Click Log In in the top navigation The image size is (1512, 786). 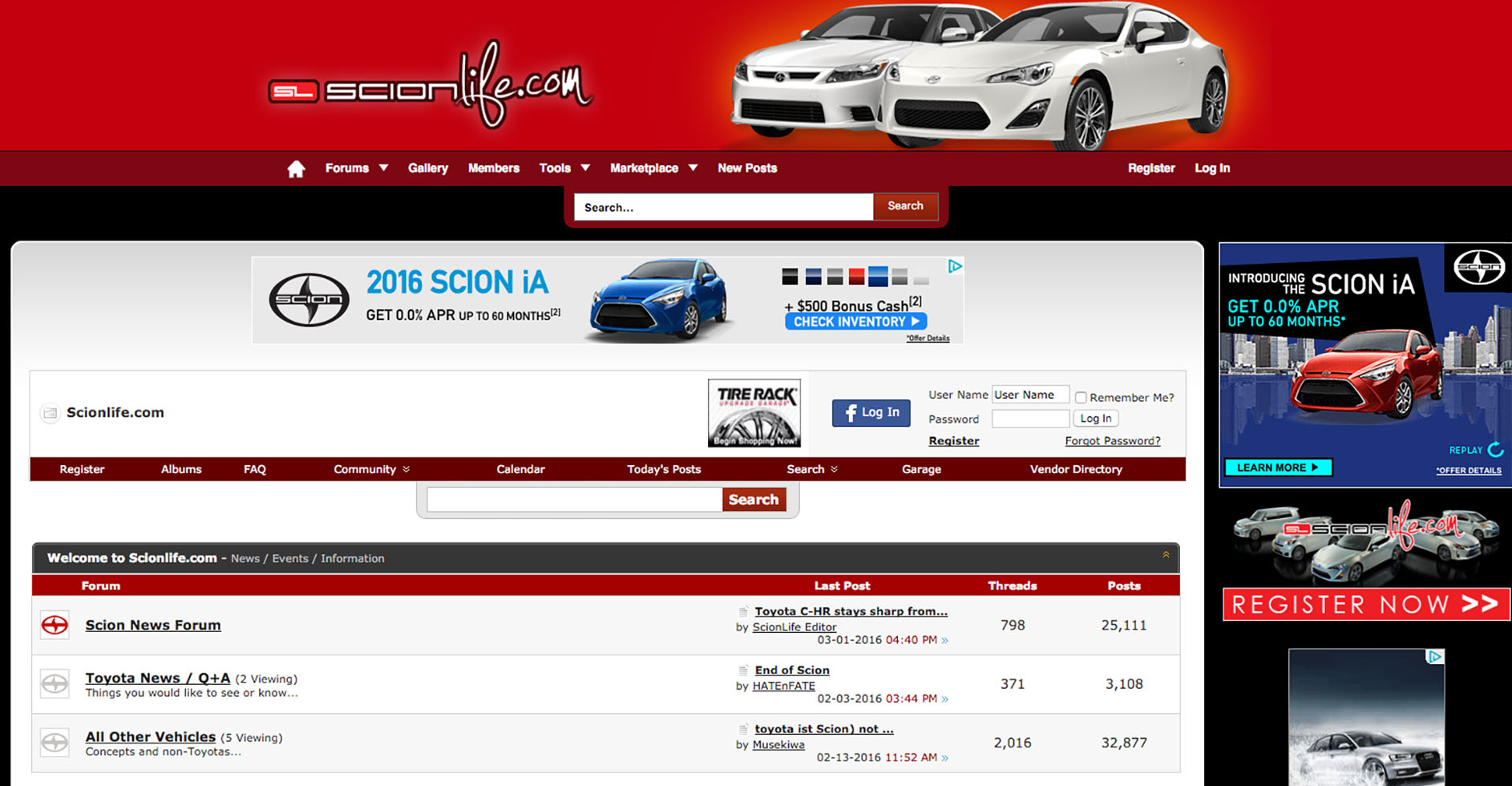(1212, 168)
